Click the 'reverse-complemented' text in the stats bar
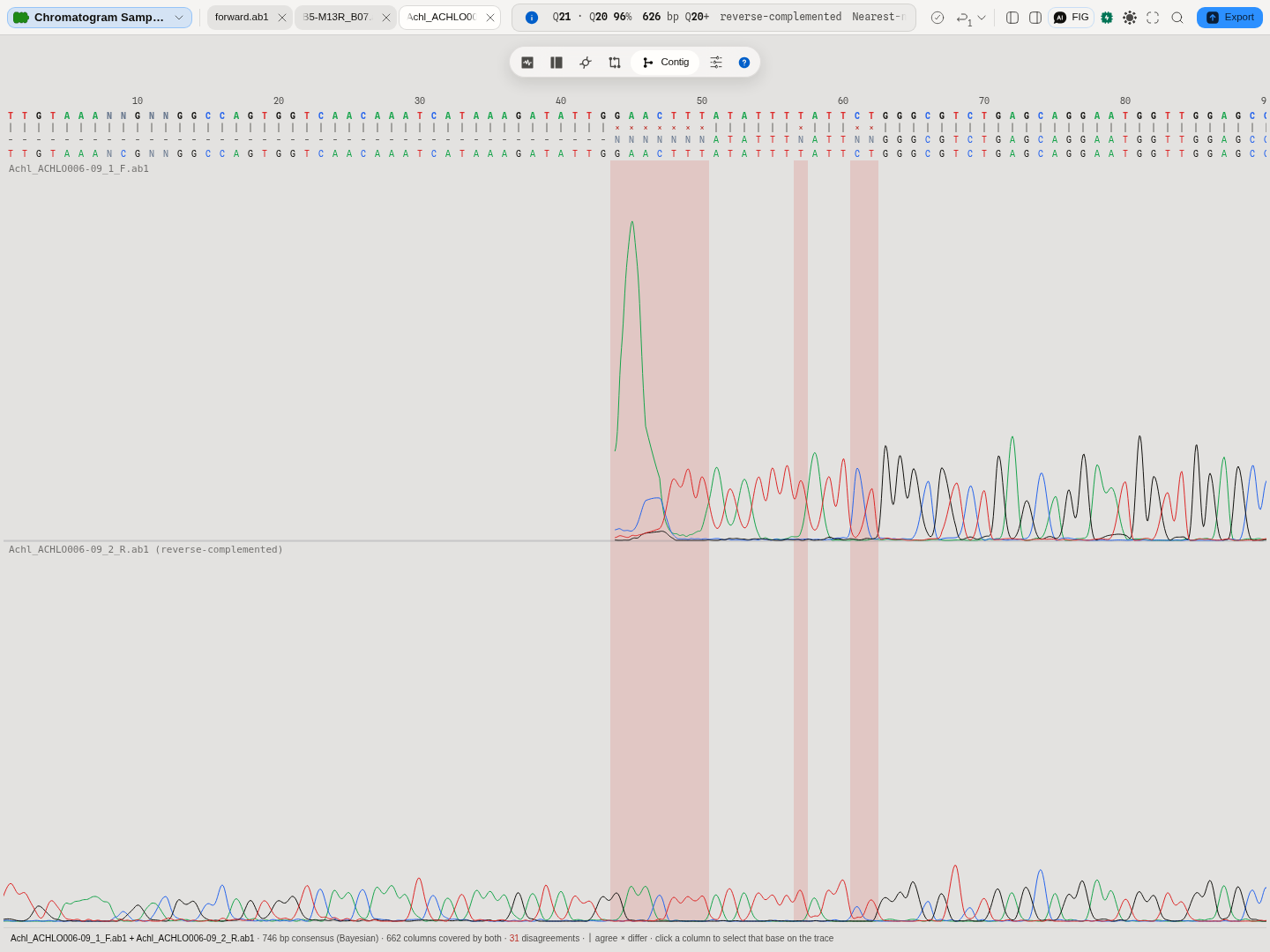The width and height of the screenshot is (1270, 952). pyautogui.click(x=781, y=18)
